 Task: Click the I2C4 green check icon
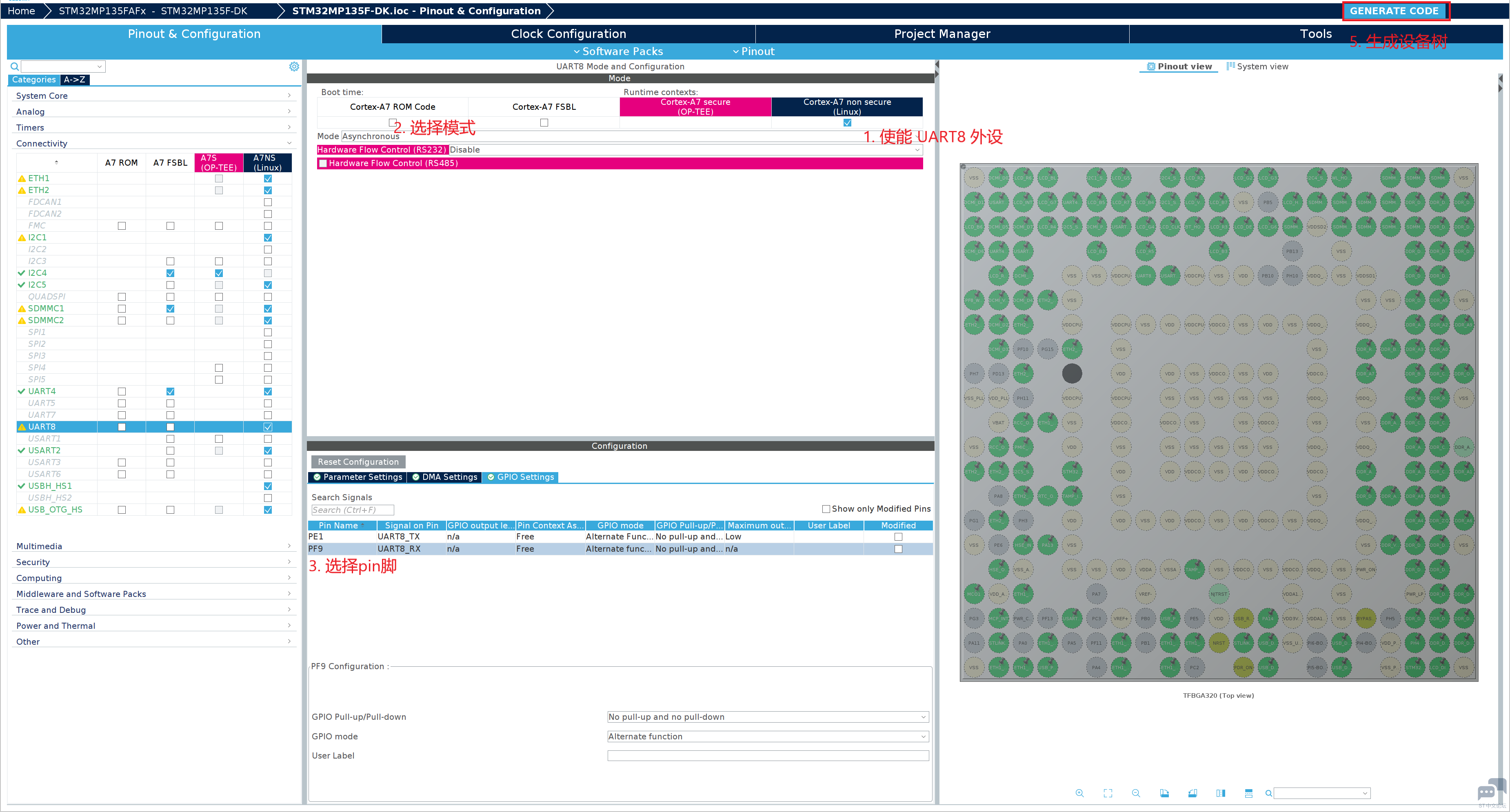coord(22,273)
